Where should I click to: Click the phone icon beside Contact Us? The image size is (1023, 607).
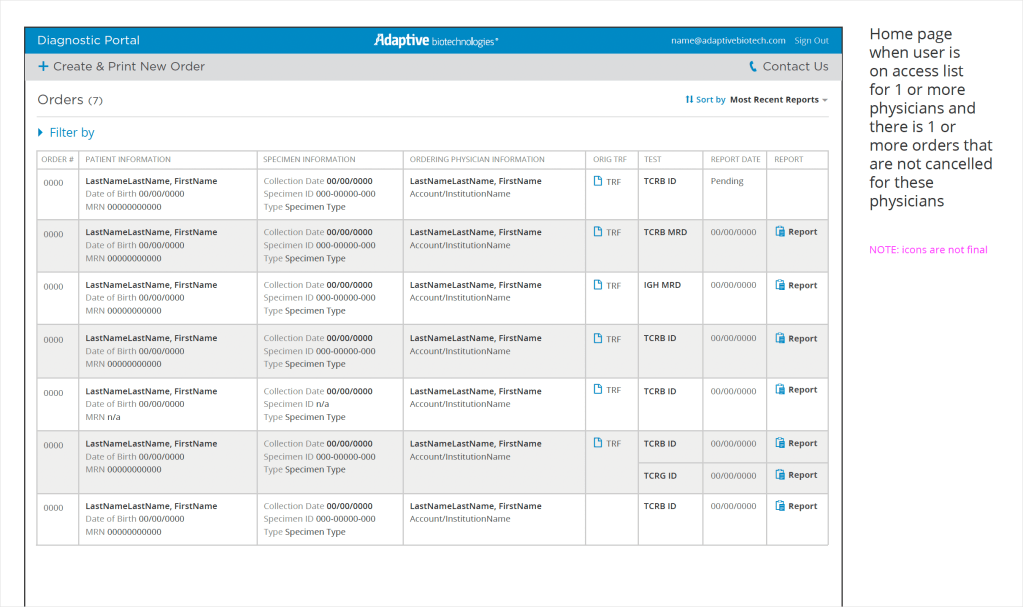pos(753,67)
